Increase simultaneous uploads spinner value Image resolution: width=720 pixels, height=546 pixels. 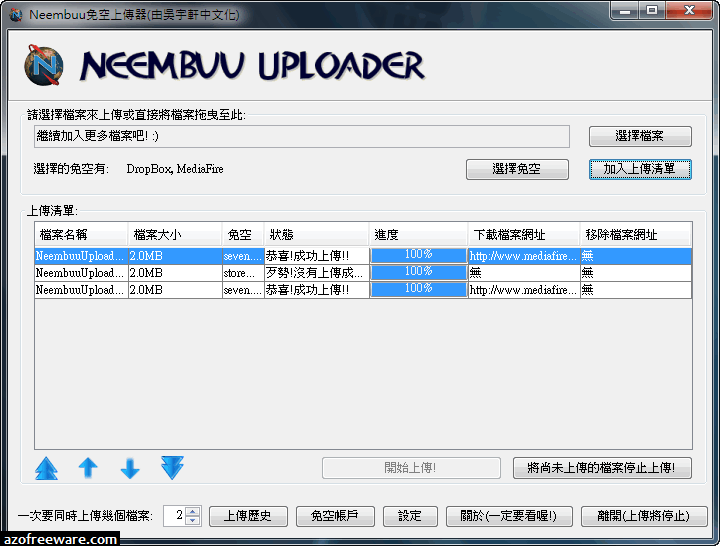point(193,511)
